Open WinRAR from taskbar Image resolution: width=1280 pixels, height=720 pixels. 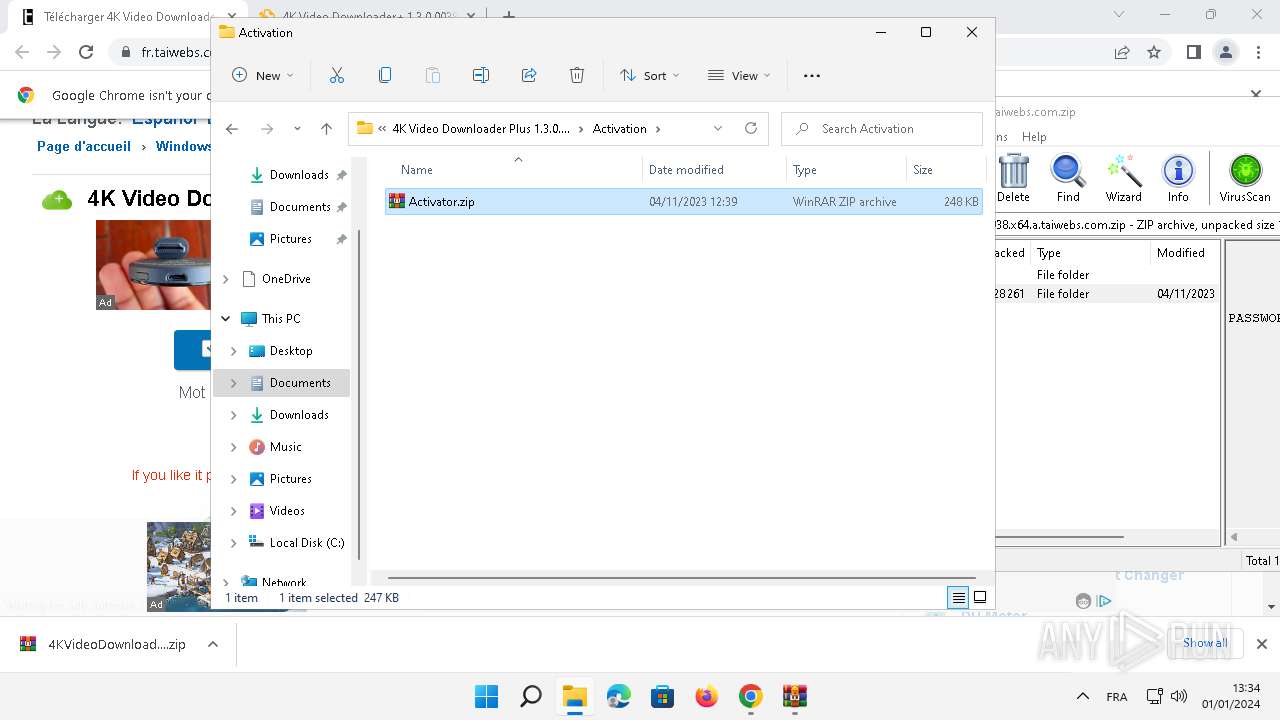pyautogui.click(x=795, y=696)
